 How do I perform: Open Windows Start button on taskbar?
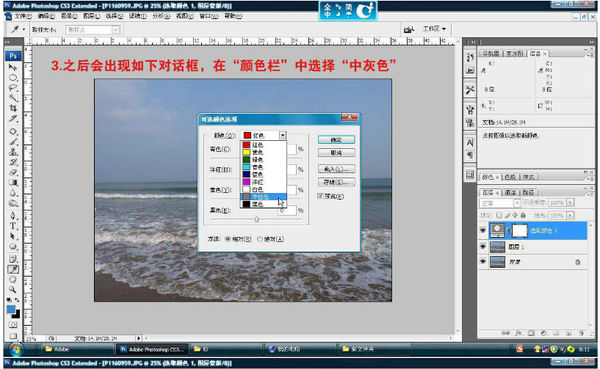pos(16,349)
